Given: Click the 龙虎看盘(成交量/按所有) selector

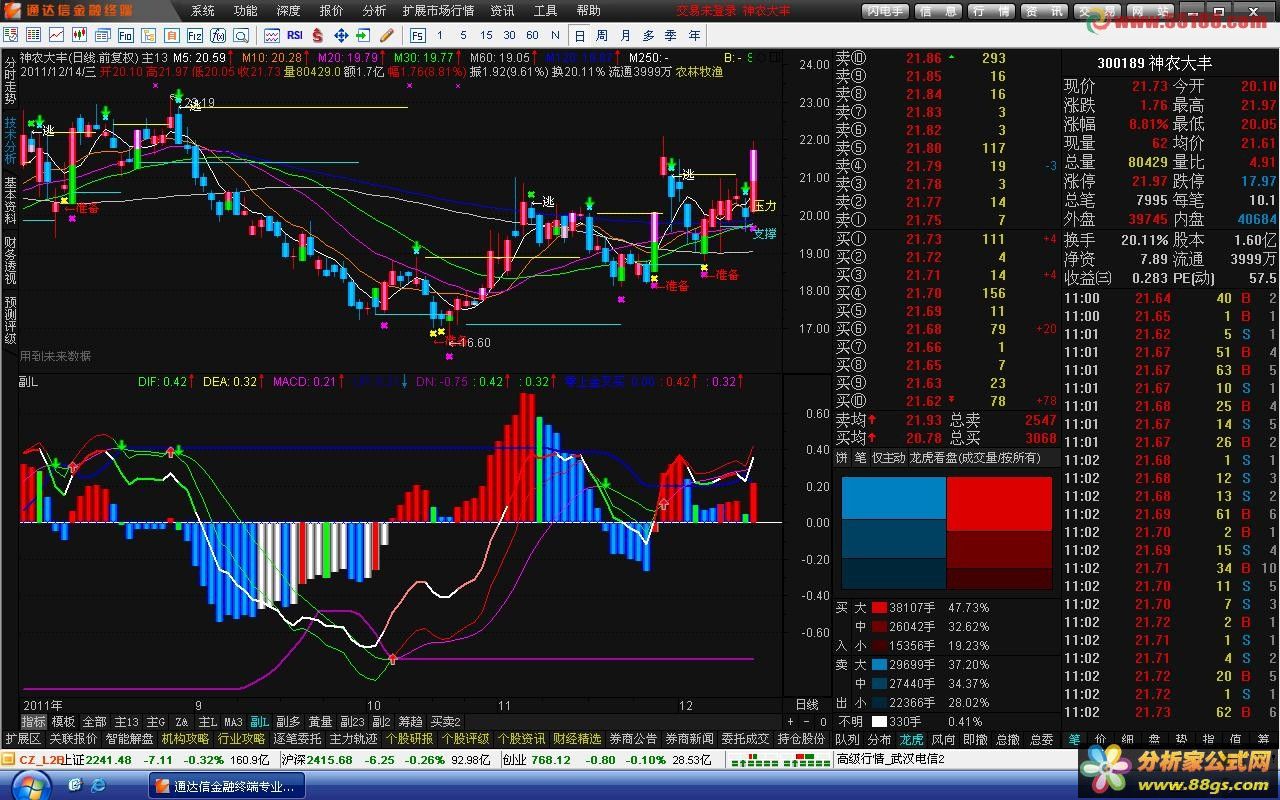Looking at the screenshot, I should point(975,458).
